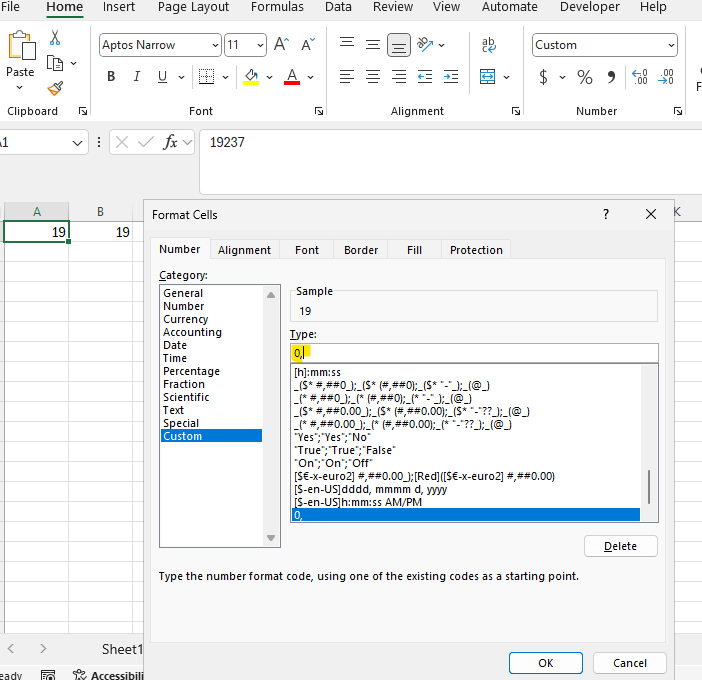Viewport: 702px width, 680px height.
Task: Open the Page Layout ribbon tab
Action: pos(193,7)
